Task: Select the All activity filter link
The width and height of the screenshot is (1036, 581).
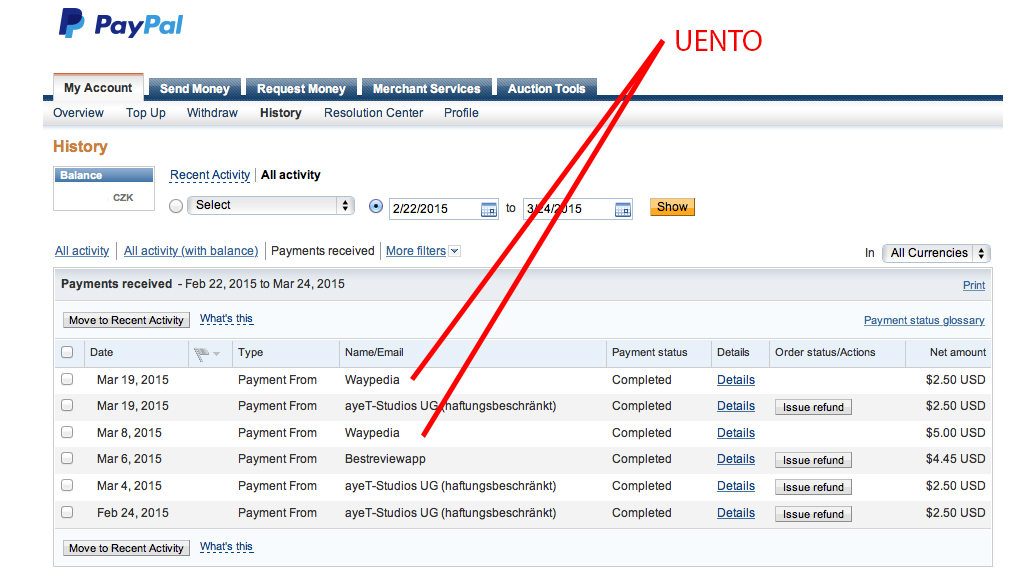Action: click(x=82, y=251)
